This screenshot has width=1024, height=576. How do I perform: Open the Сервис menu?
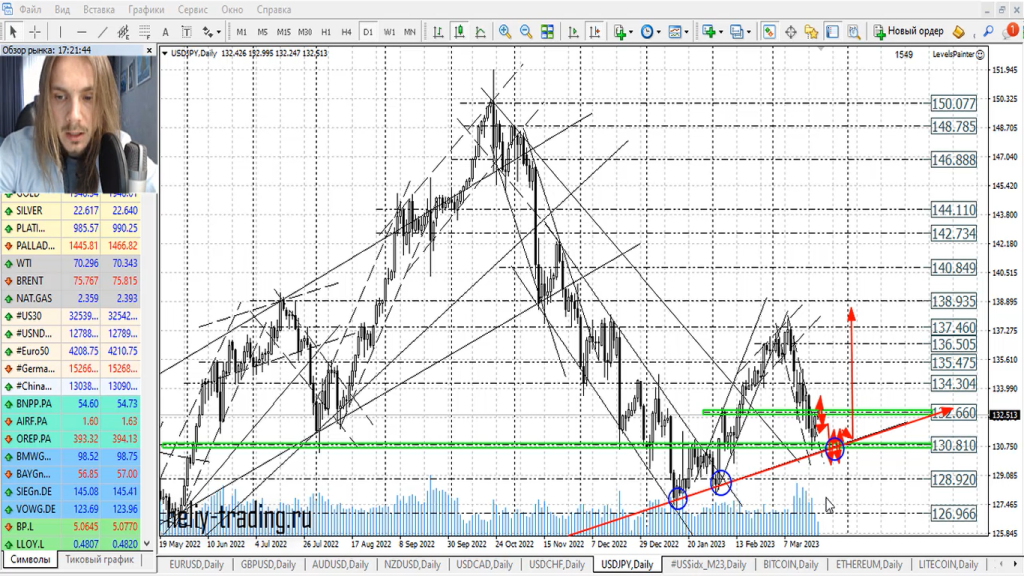click(193, 9)
